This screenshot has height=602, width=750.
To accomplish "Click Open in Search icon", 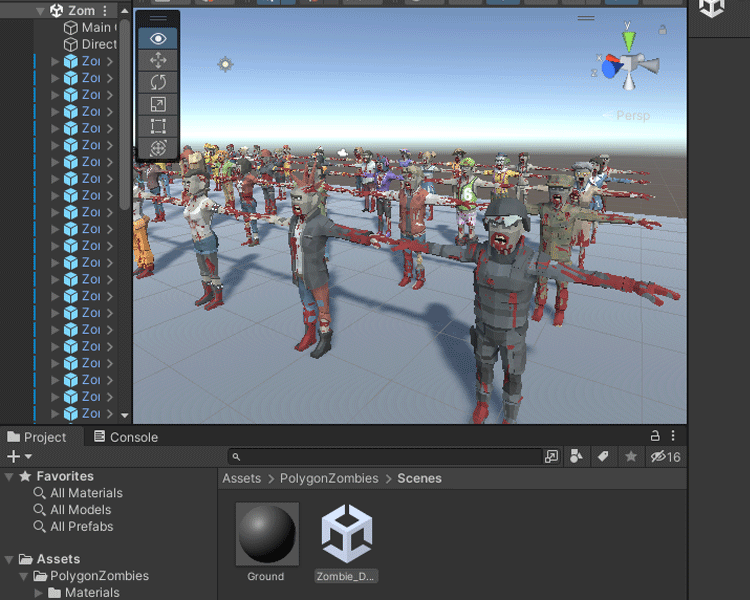I will 551,457.
